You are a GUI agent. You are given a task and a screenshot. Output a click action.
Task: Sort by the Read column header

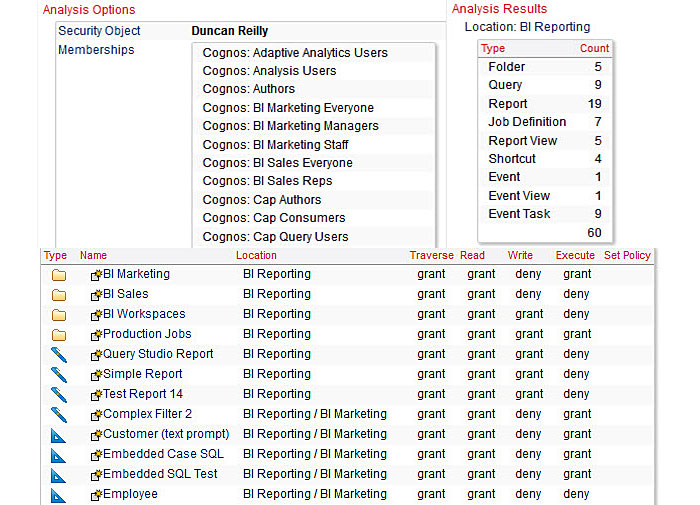(472, 255)
